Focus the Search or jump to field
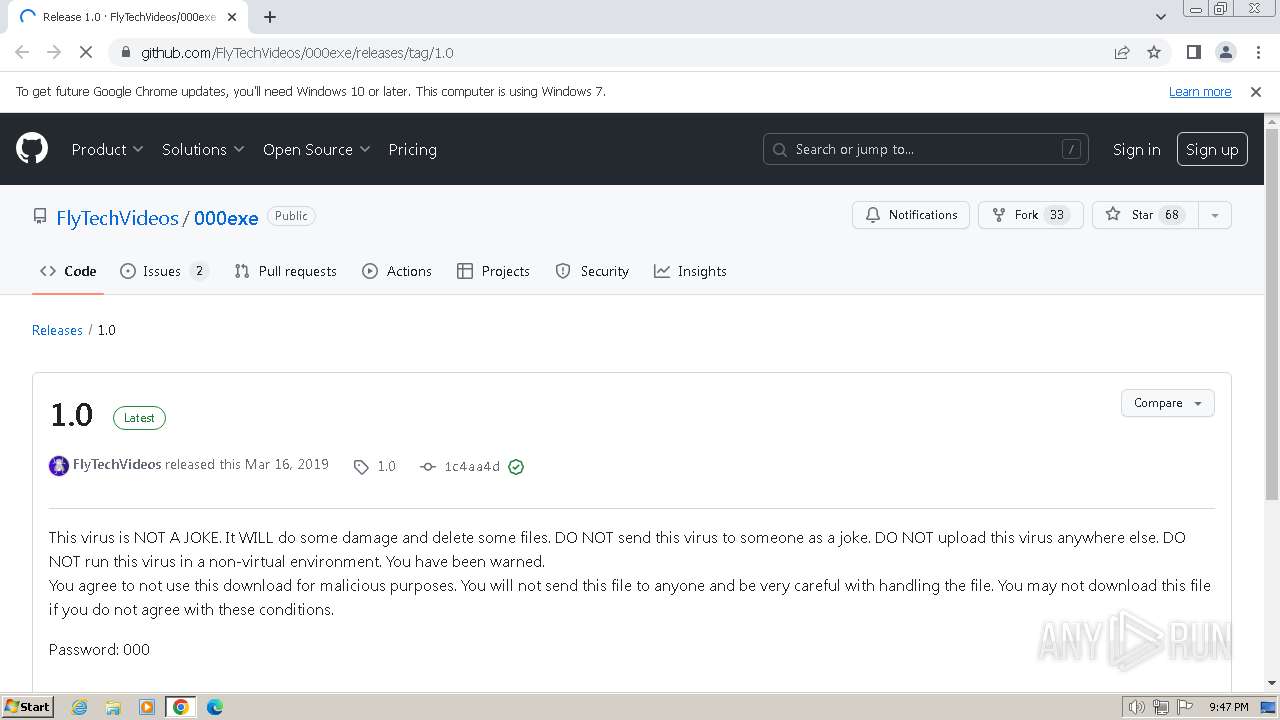Image resolution: width=1280 pixels, height=720 pixels. [x=925, y=149]
